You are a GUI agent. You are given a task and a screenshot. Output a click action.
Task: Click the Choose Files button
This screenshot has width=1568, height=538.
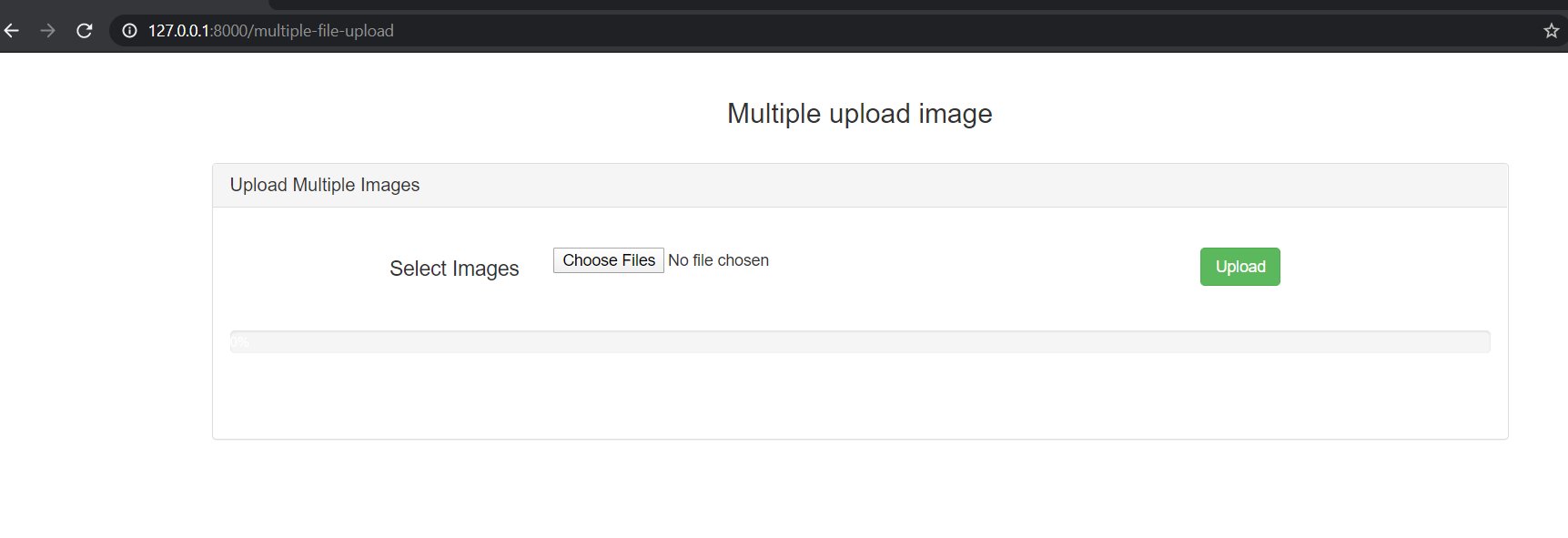pyautogui.click(x=609, y=260)
